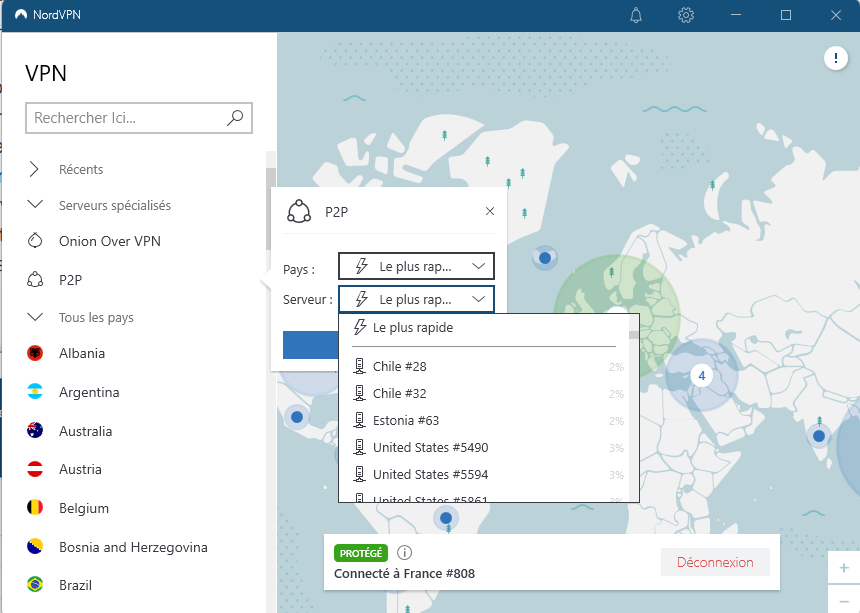
Task: Open NordVPN settings gear
Action: pos(686,15)
